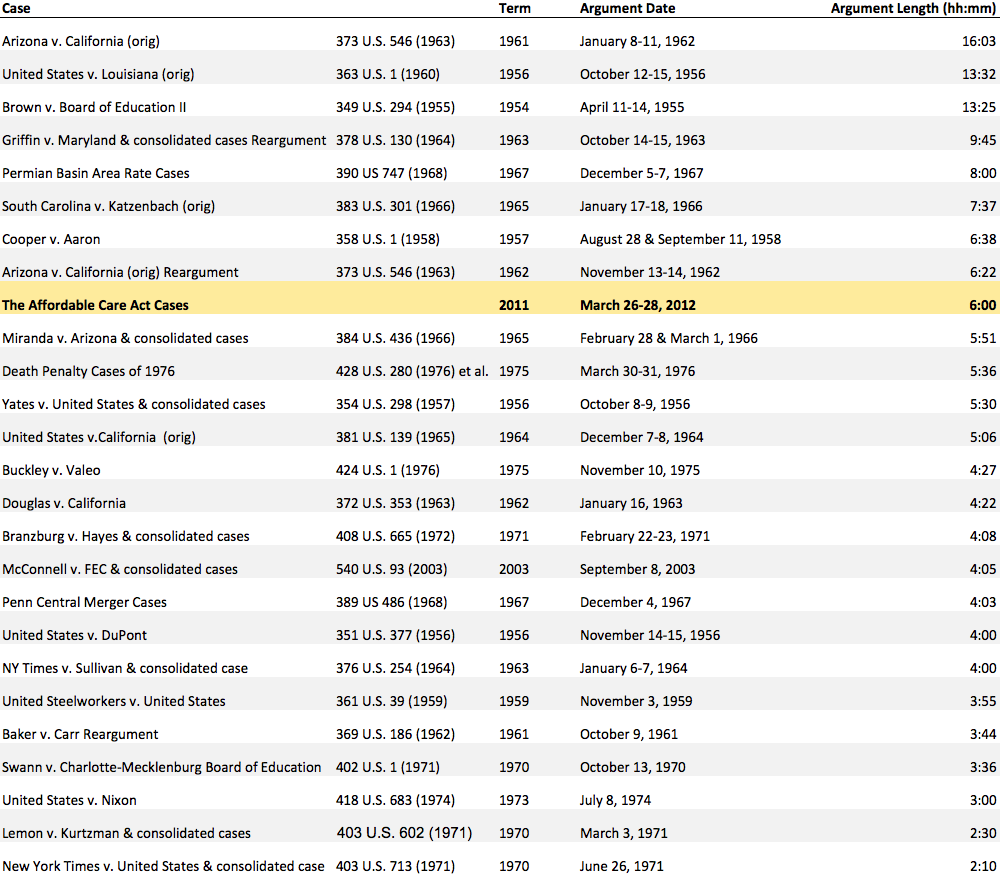
Task: Click citation '383 U.S. 301 (1966)'
Action: click(396, 206)
